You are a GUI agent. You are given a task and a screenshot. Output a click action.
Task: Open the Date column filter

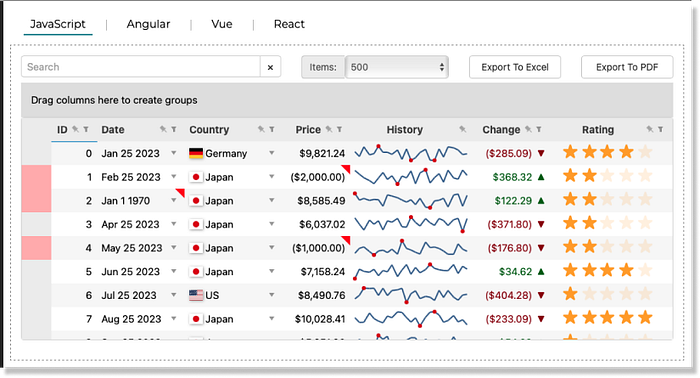(174, 129)
